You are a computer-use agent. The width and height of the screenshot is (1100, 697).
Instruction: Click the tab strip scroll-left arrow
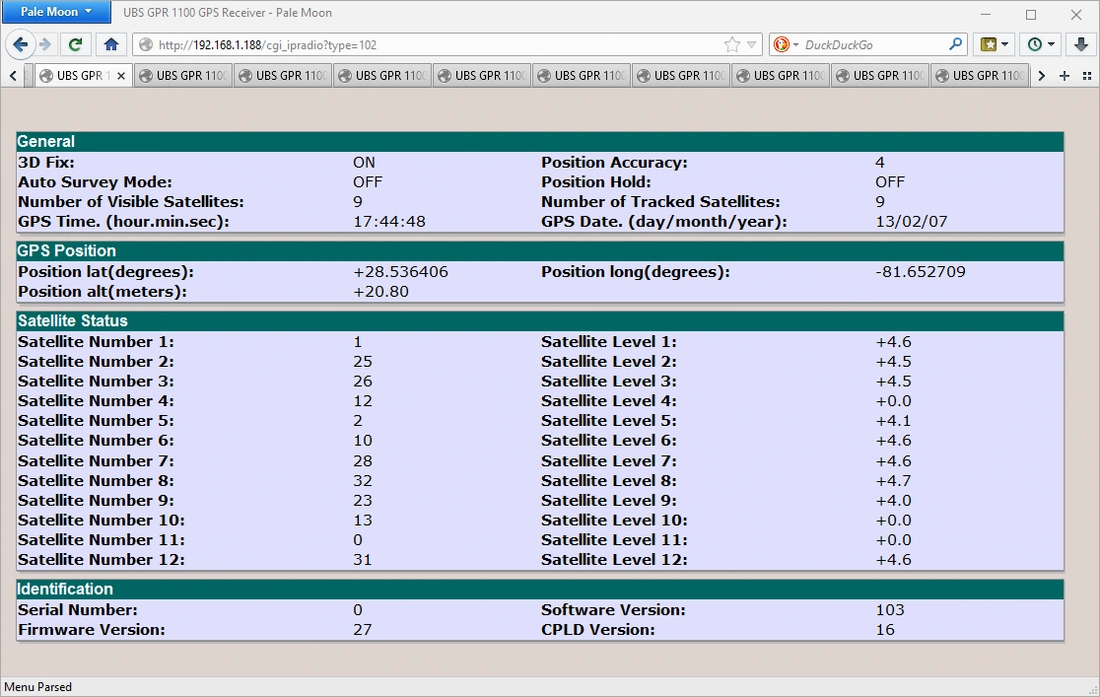click(13, 76)
